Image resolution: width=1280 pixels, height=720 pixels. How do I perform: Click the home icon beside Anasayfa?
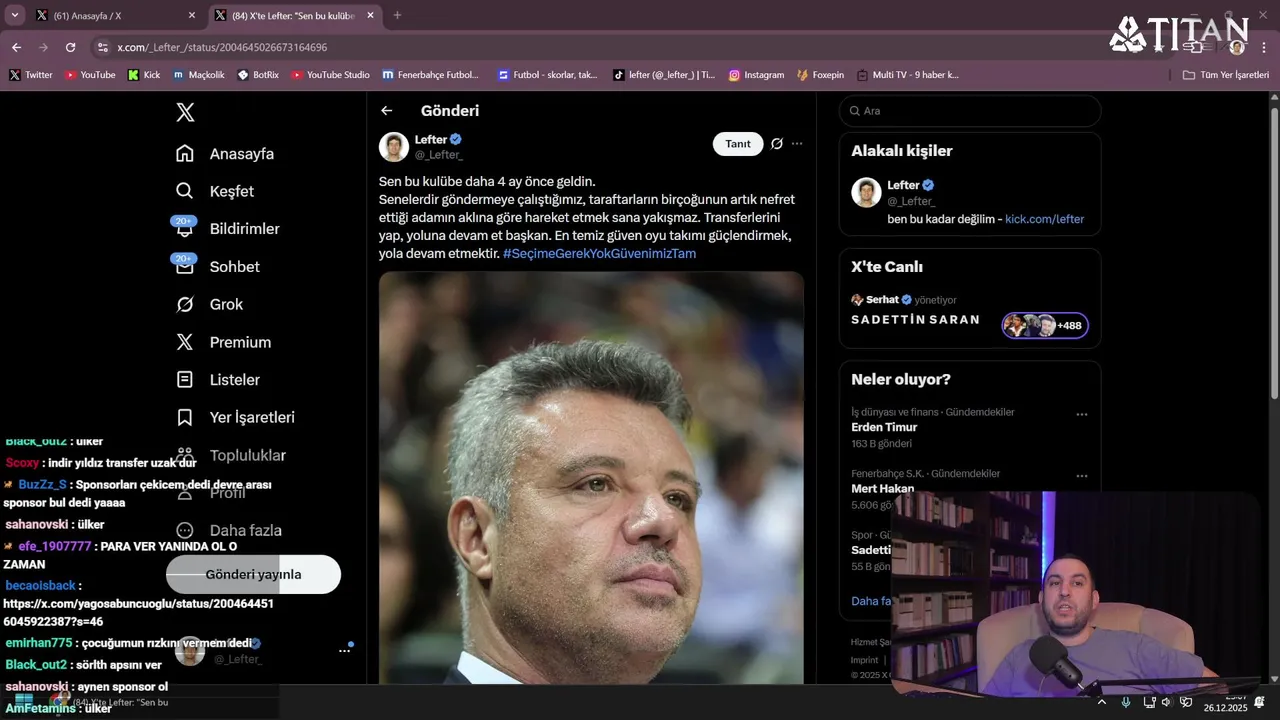185,153
